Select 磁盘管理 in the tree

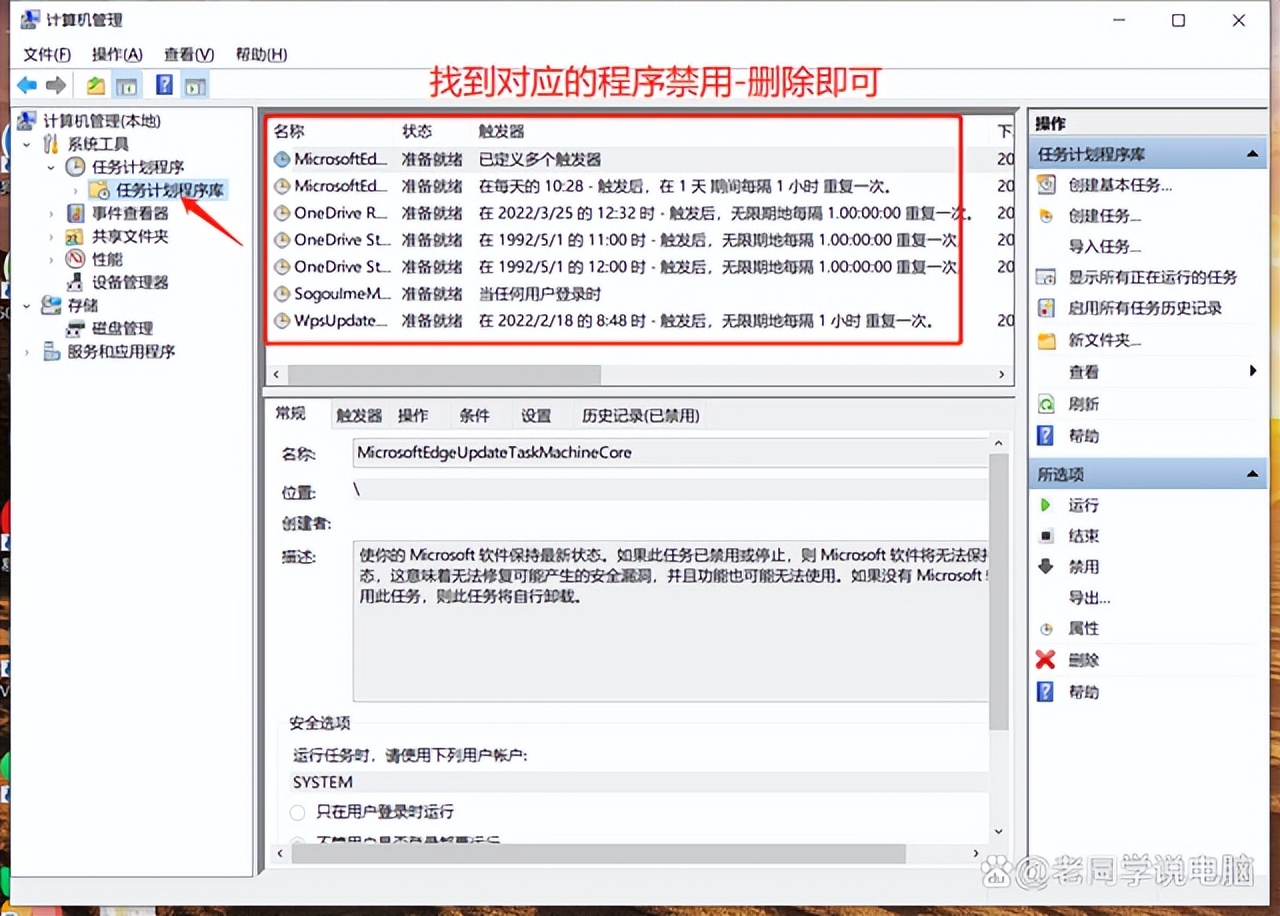(122, 328)
